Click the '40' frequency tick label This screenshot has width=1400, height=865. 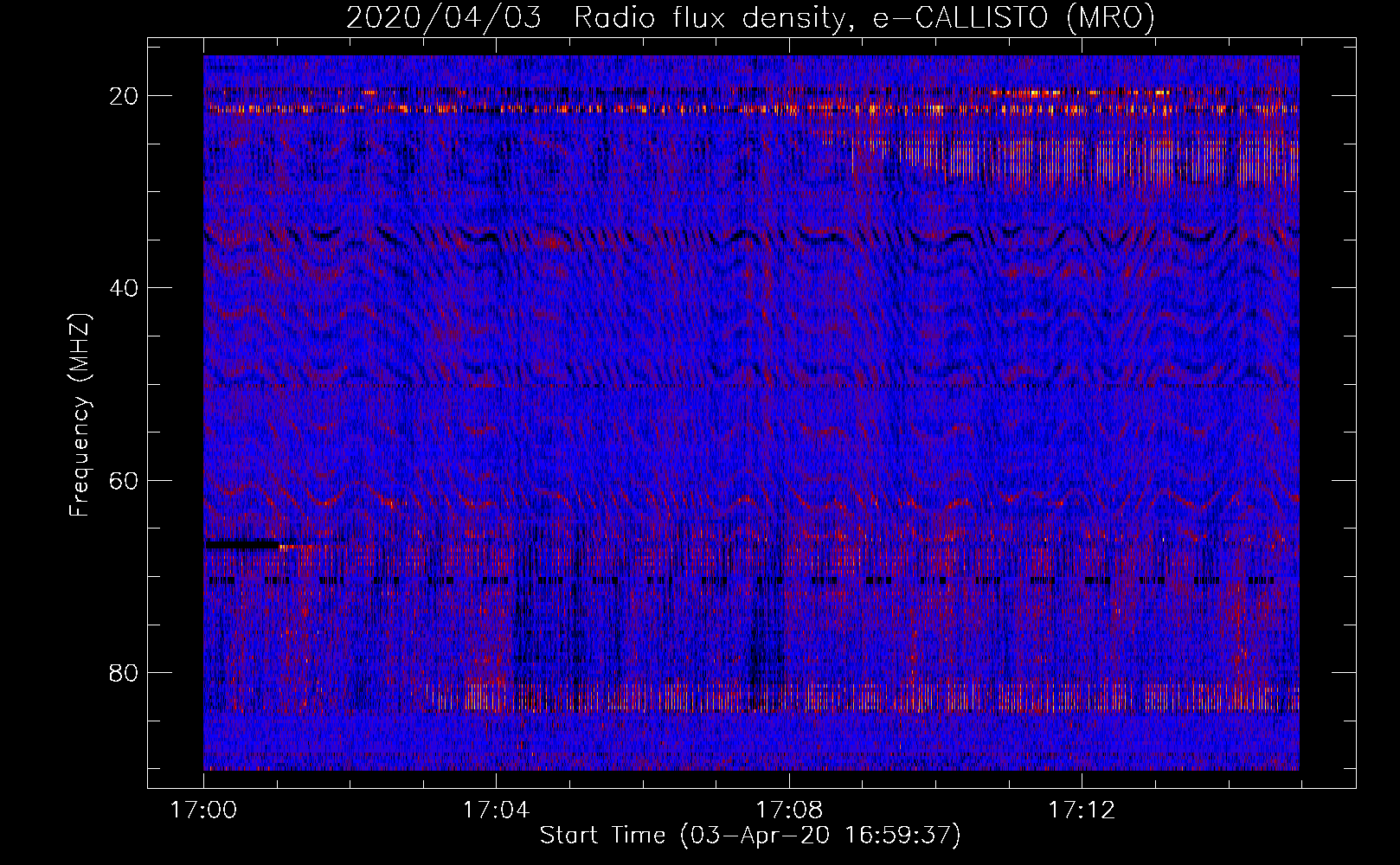point(124,288)
